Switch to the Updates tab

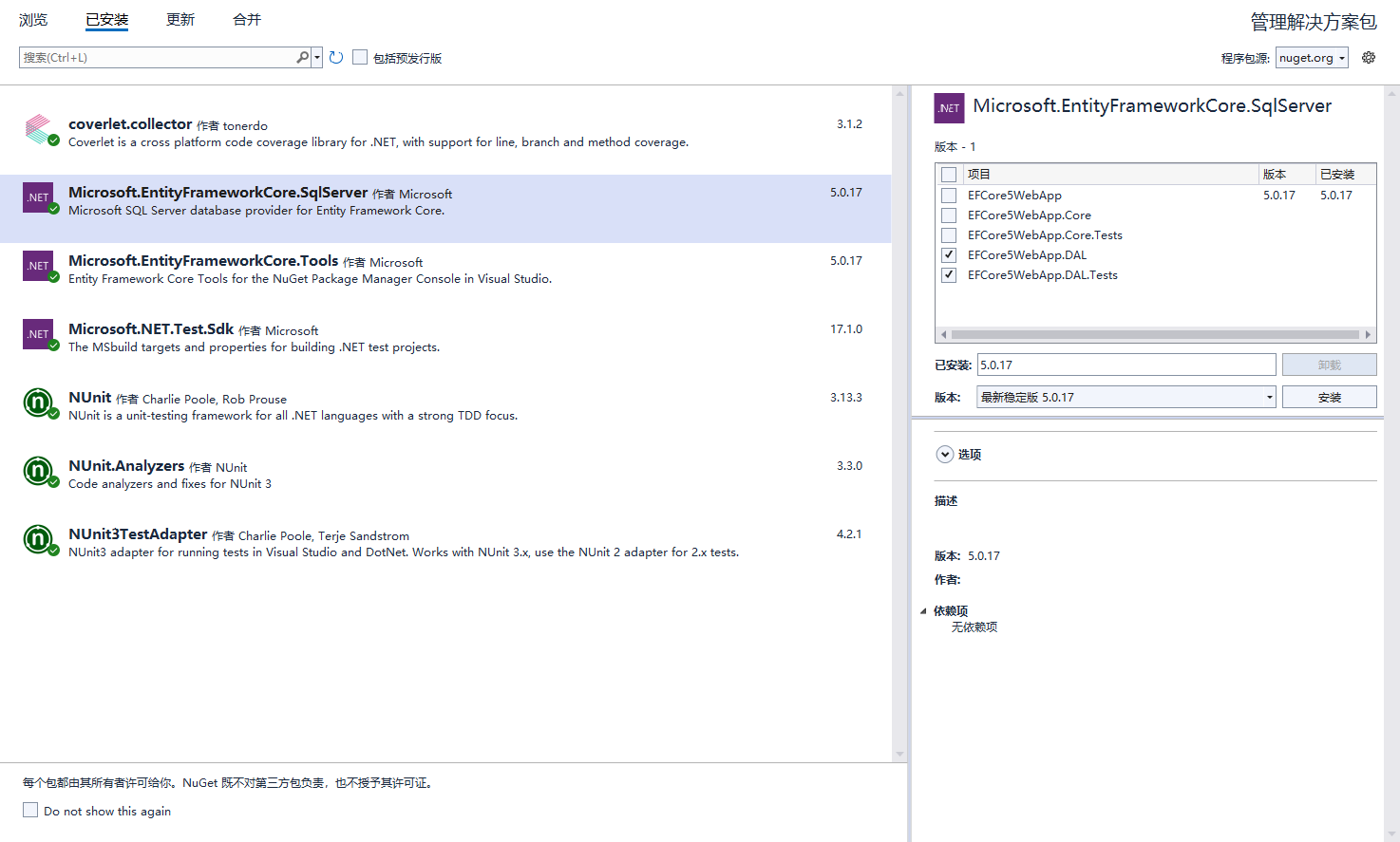click(x=180, y=19)
